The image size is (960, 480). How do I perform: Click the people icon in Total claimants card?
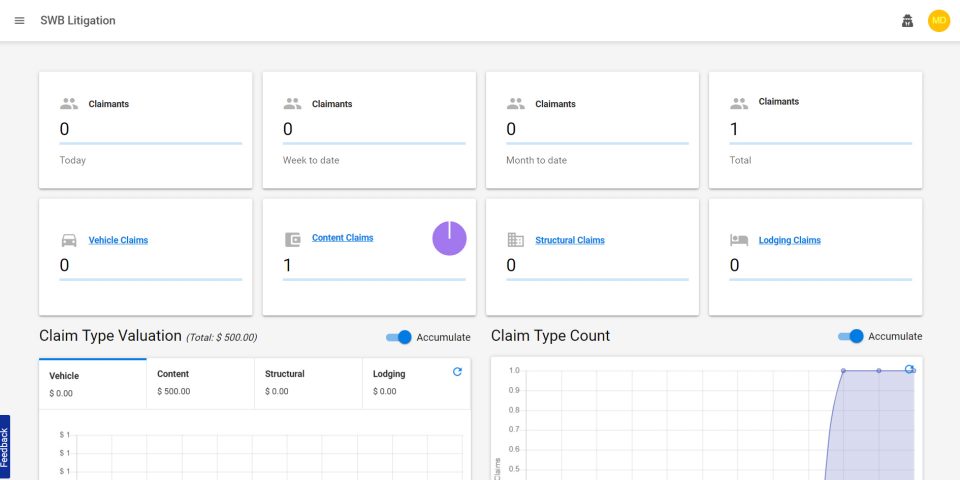[739, 104]
